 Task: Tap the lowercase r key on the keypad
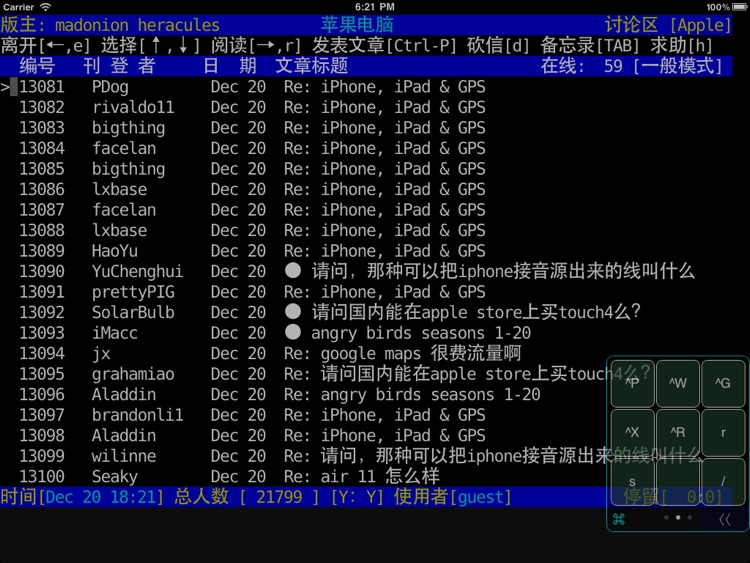(x=723, y=432)
